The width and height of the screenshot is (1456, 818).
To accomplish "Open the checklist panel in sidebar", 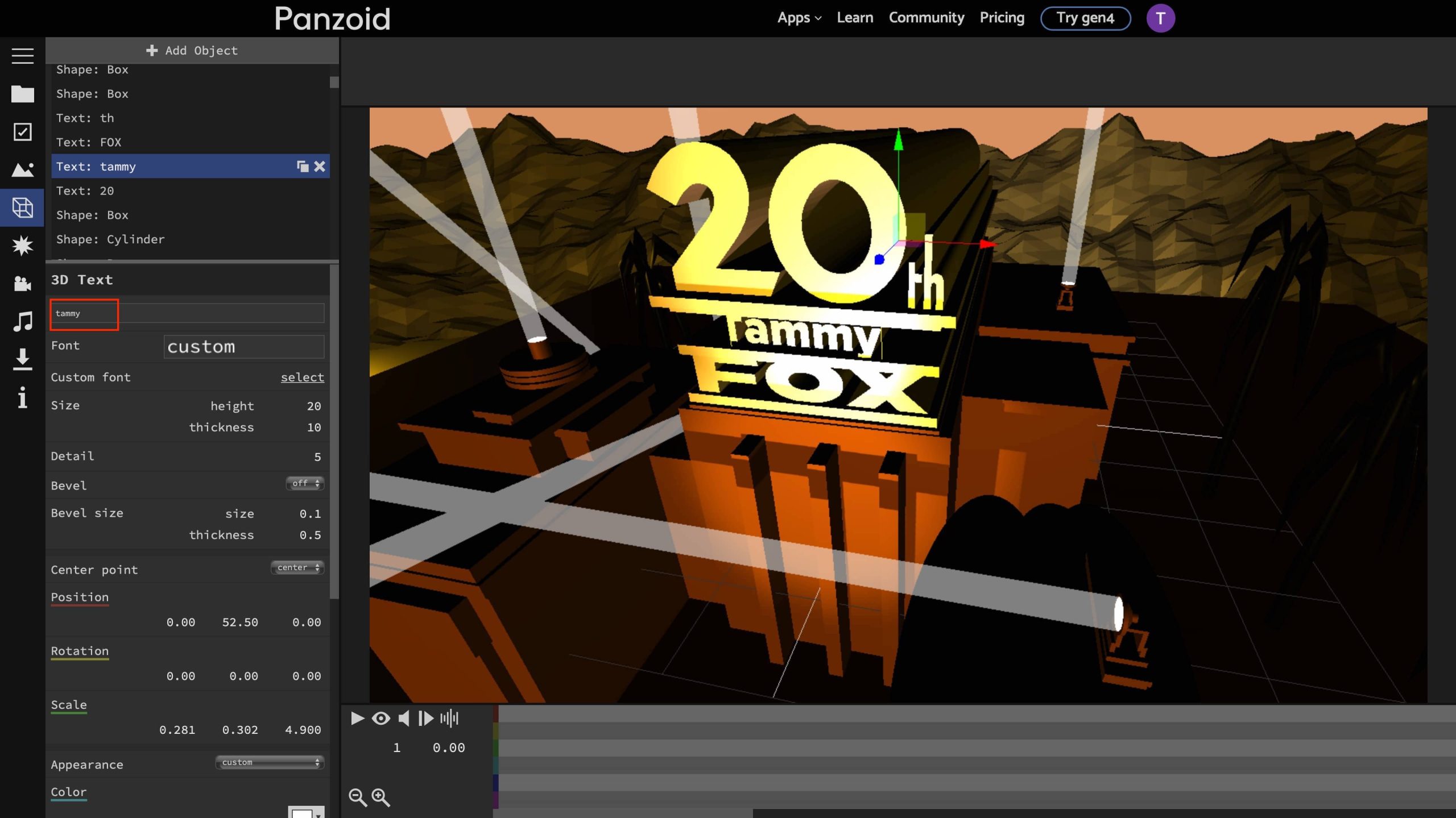I will (x=22, y=132).
